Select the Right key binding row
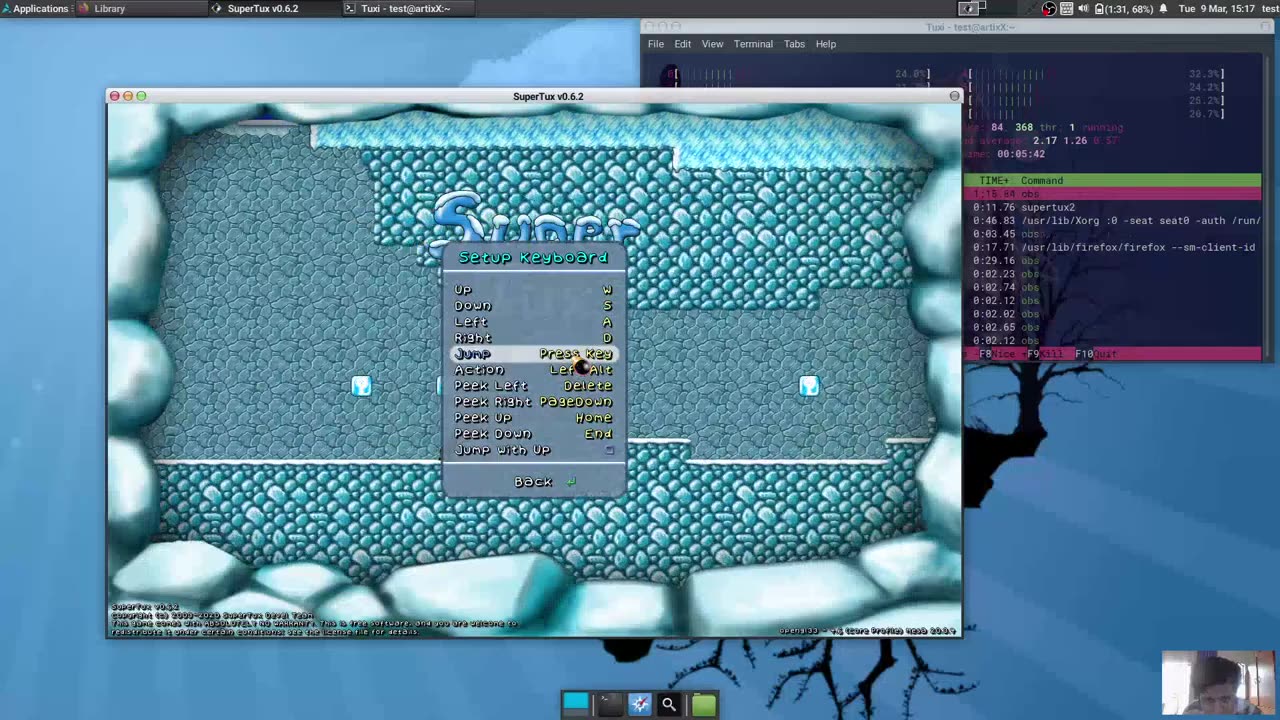Viewport: 1280px width, 720px height. 533,338
